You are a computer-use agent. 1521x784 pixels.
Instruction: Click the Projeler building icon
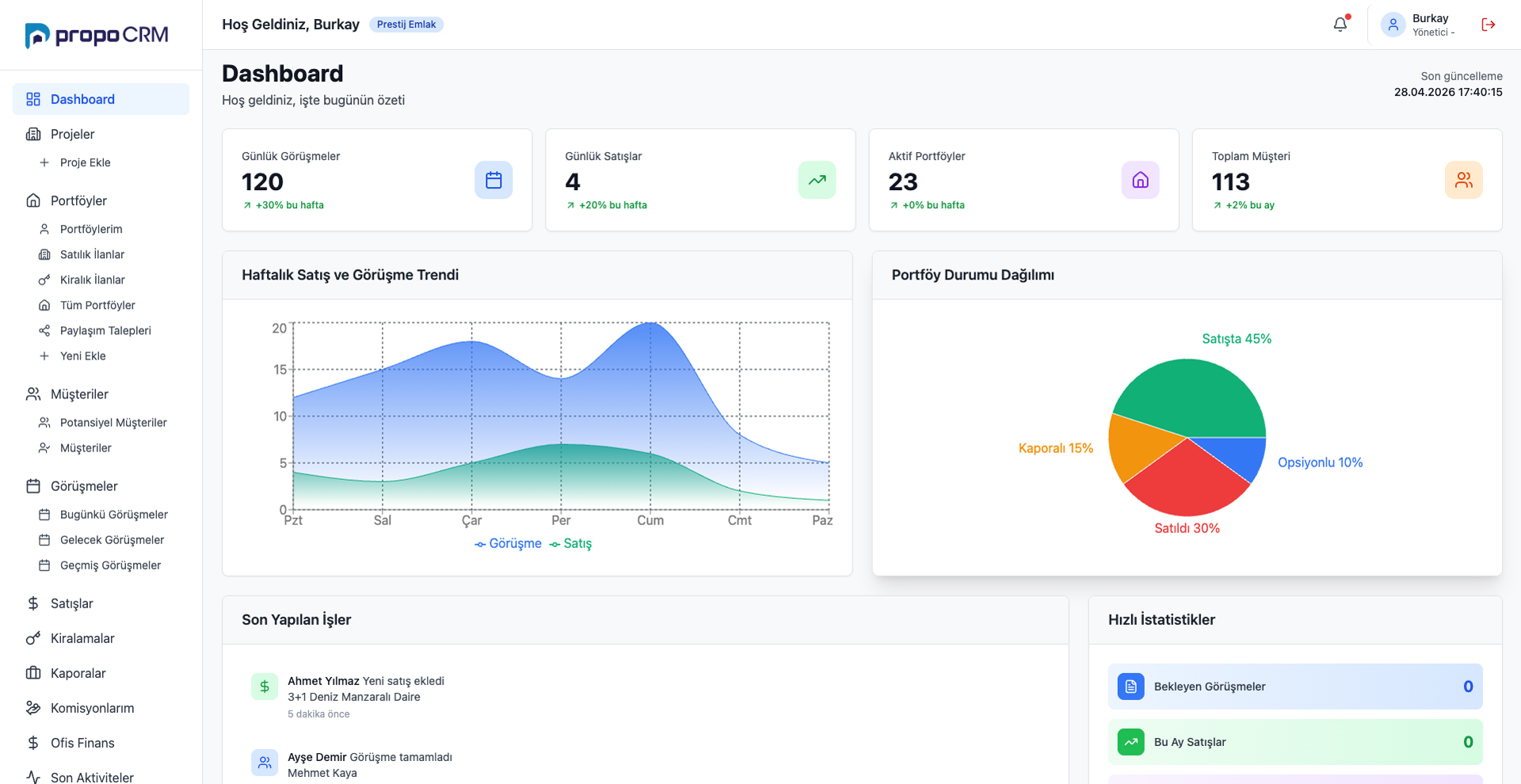tap(33, 134)
